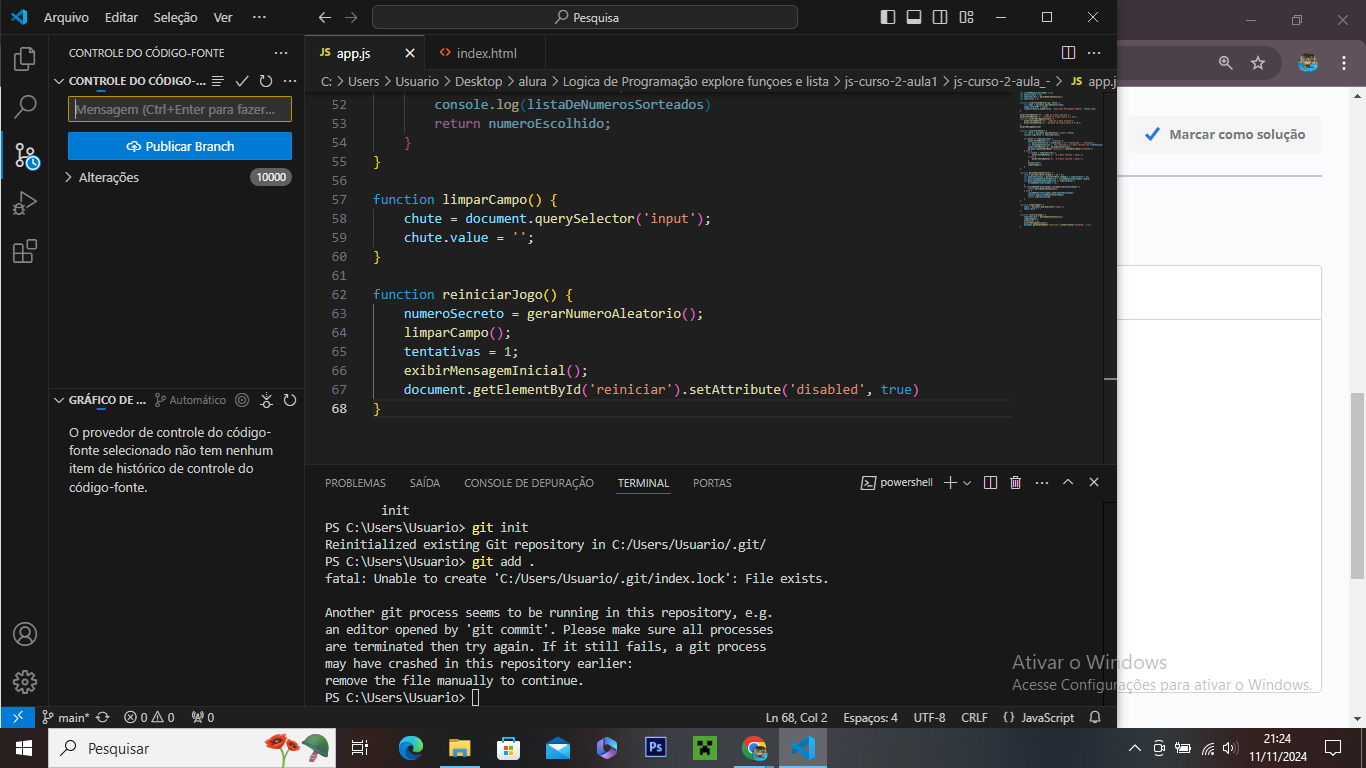Go back with the navigation arrow
The height and width of the screenshot is (768, 1366).
pos(324,17)
